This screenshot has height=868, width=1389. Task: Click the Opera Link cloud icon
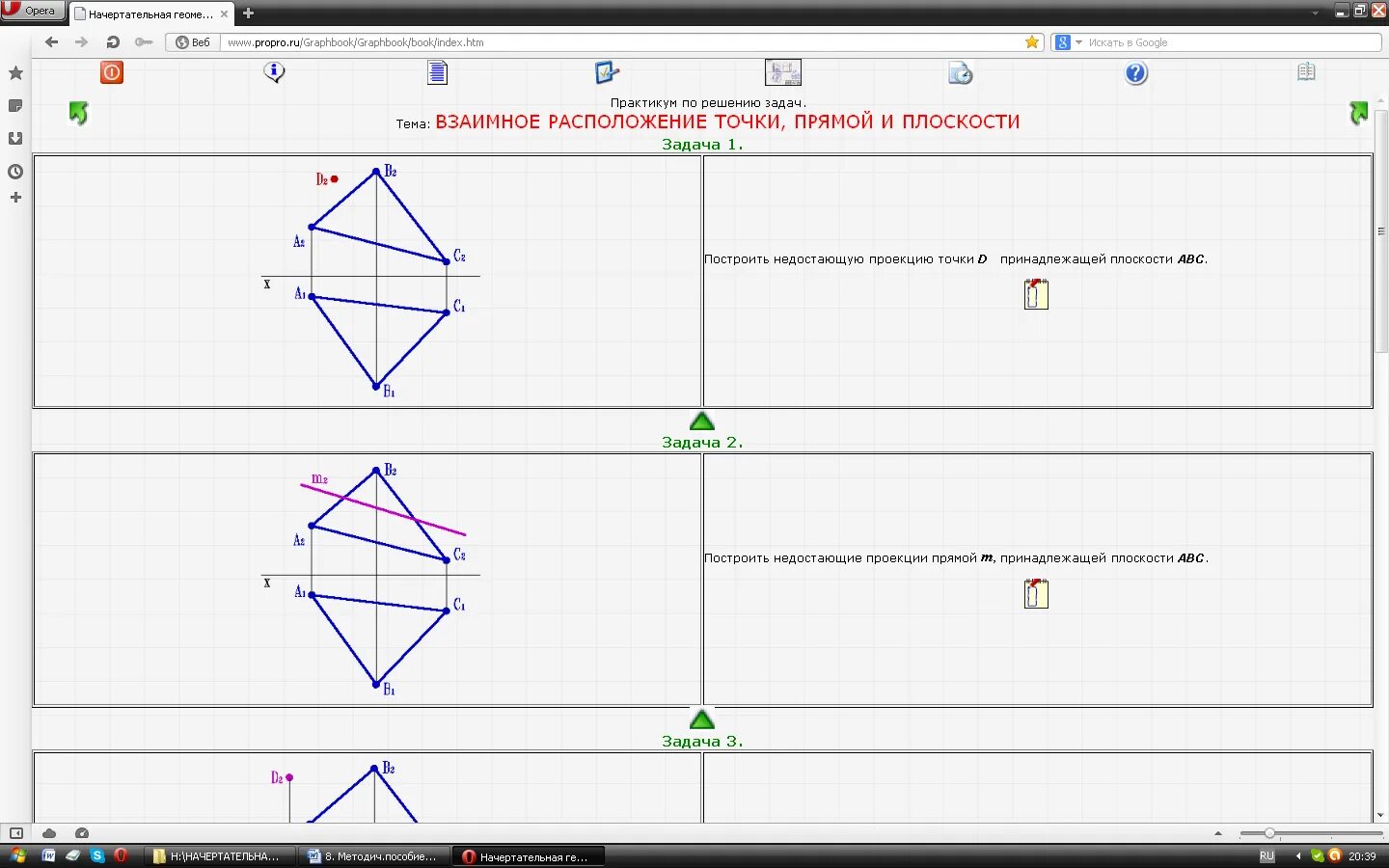(x=49, y=833)
